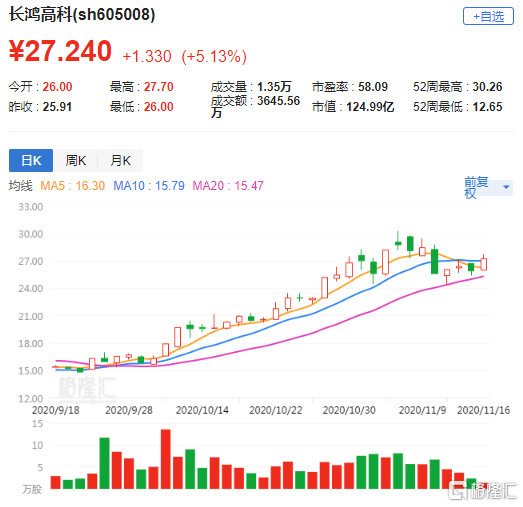Click the 24.00 price axis label
The width and height of the screenshot is (523, 507).
tap(31, 289)
